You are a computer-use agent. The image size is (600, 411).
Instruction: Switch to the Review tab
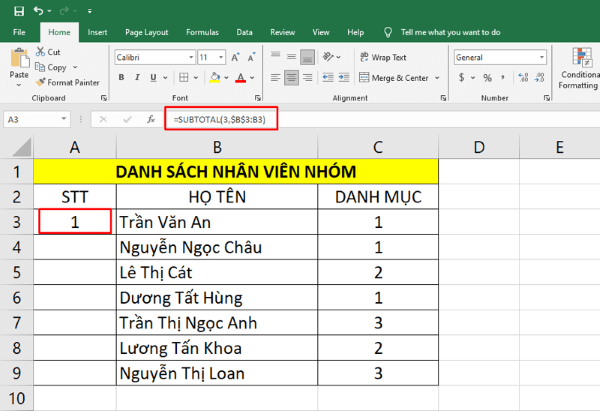click(282, 32)
